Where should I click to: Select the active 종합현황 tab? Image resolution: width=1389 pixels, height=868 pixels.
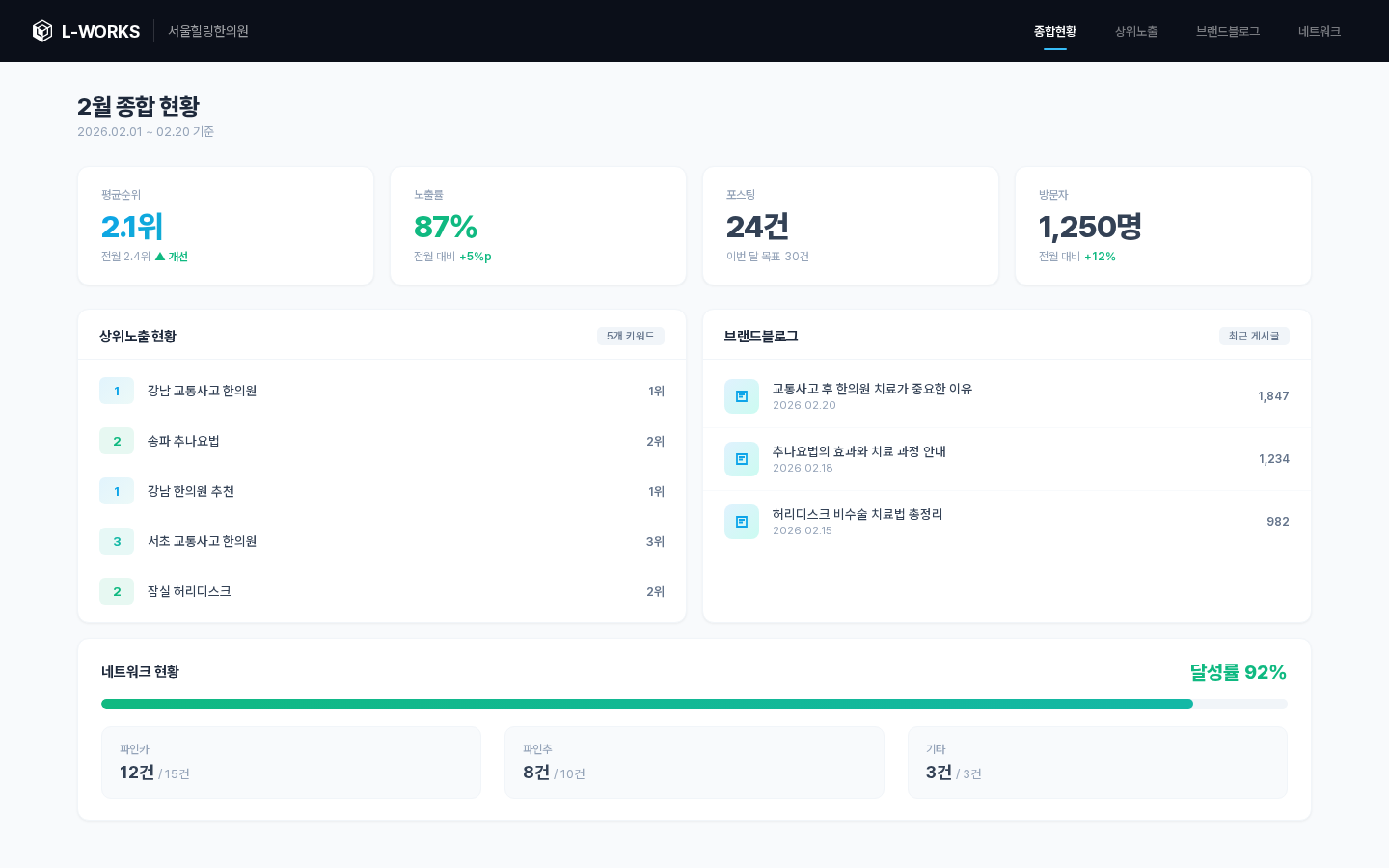point(1054,30)
